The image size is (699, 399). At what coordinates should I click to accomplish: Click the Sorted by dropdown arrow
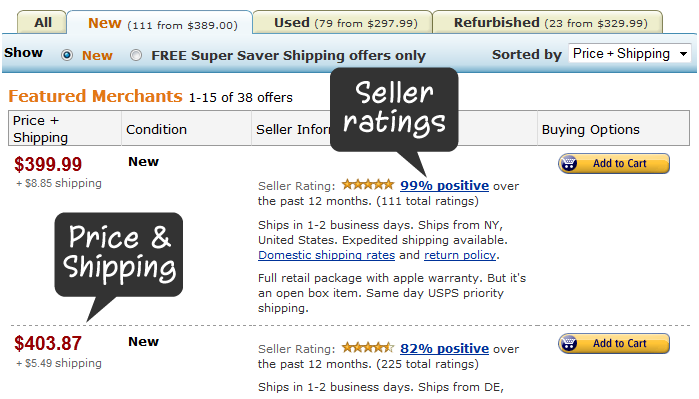click(x=683, y=54)
